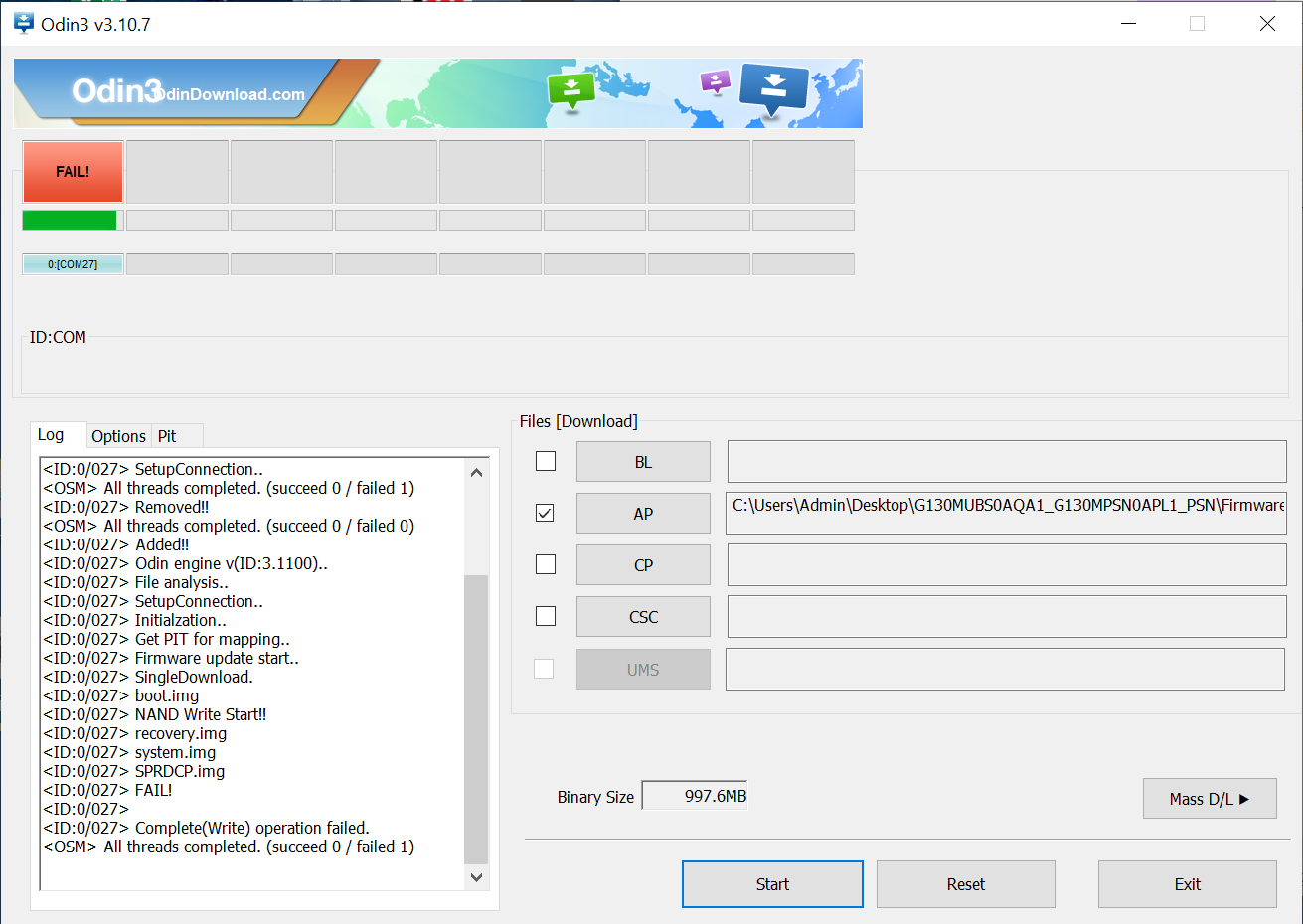Screen dimensions: 1303x924
Task: Click the Binary Size 997.6MB field
Action: pos(695,796)
